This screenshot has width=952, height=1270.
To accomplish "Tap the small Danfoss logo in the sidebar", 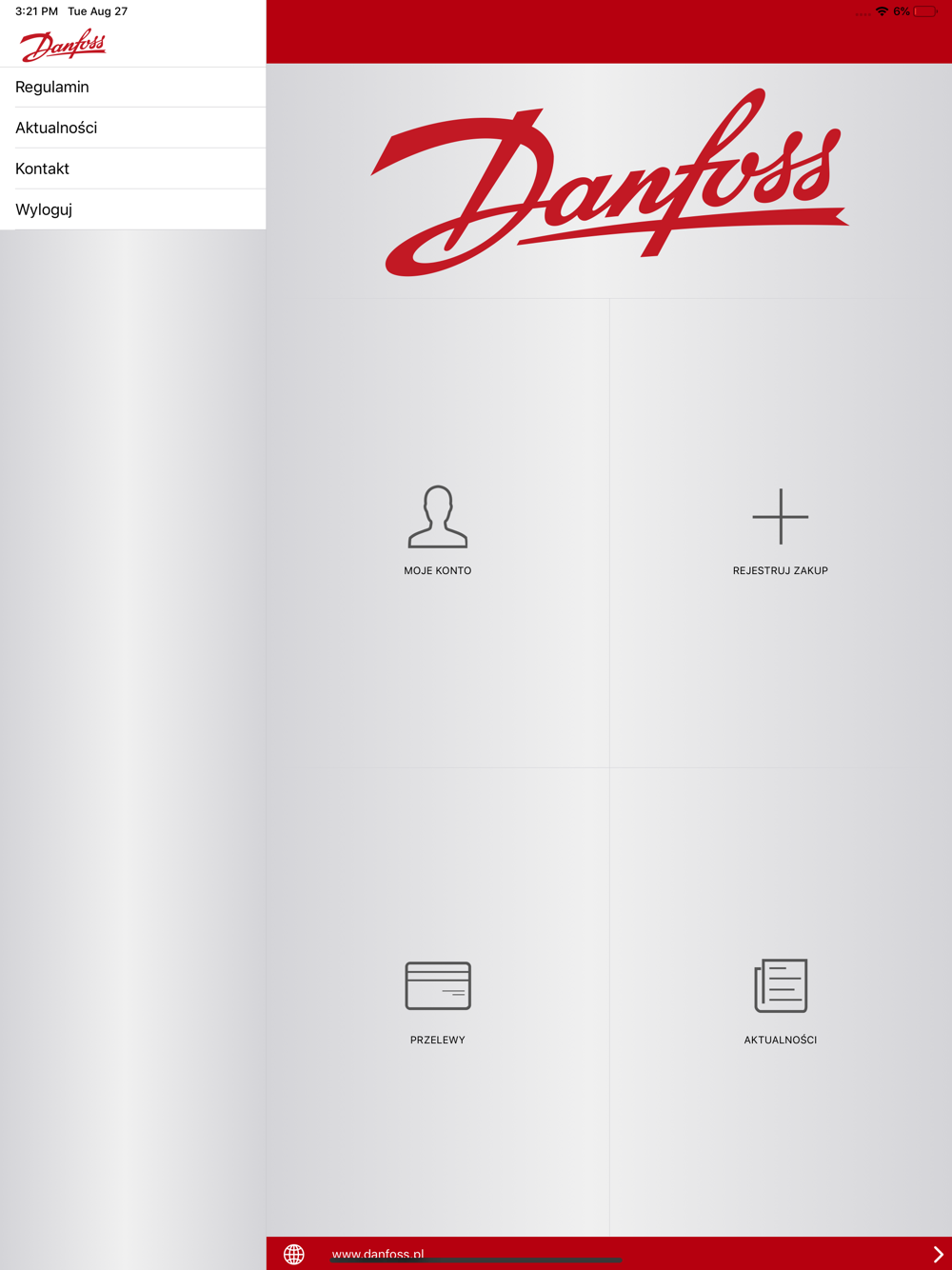I will click(x=63, y=45).
